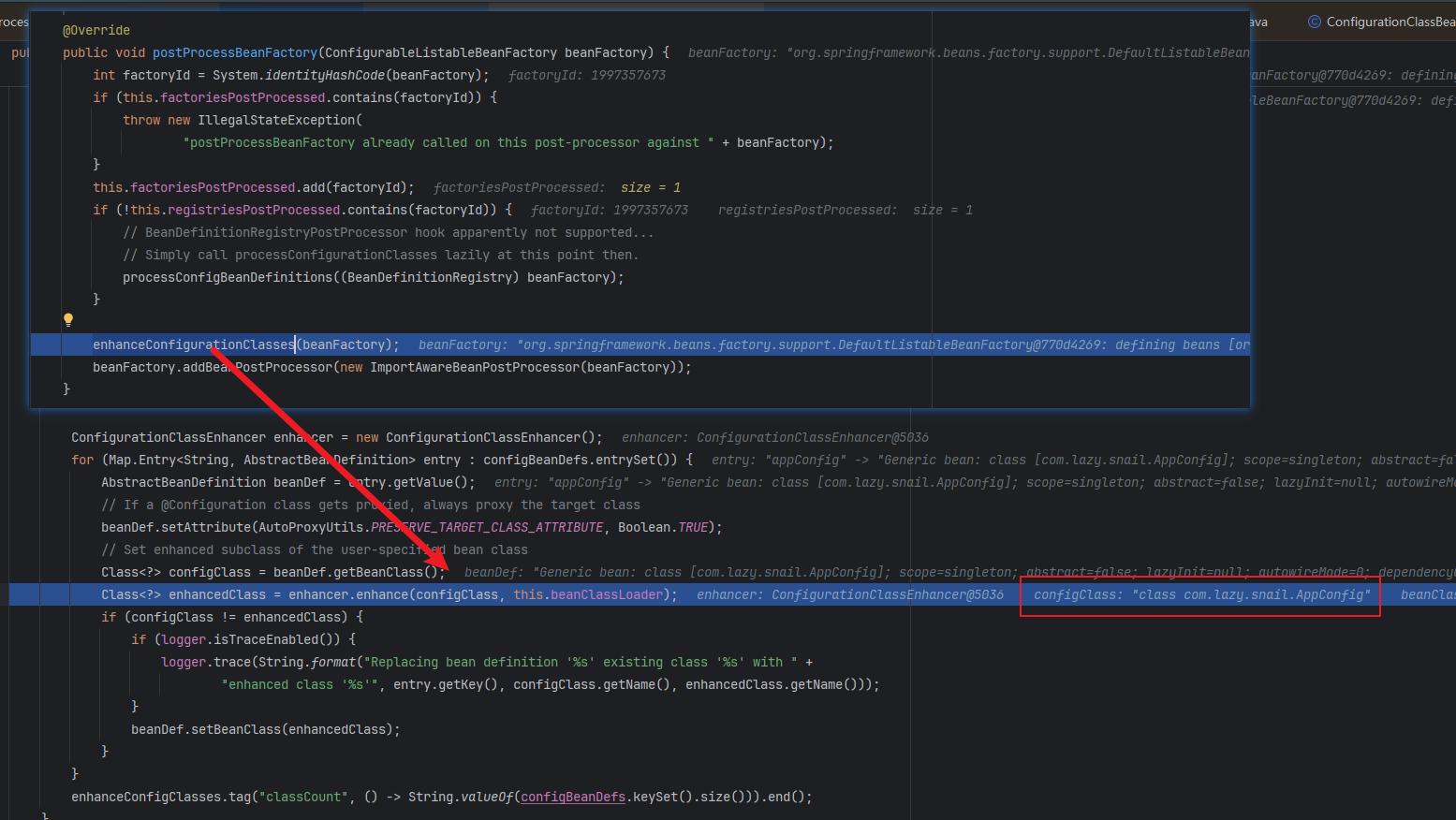Click comment "BeanDefinitionRegistryPostProcessor hook apparently not supported"
Screen dimensions: 1456x820
389,232
